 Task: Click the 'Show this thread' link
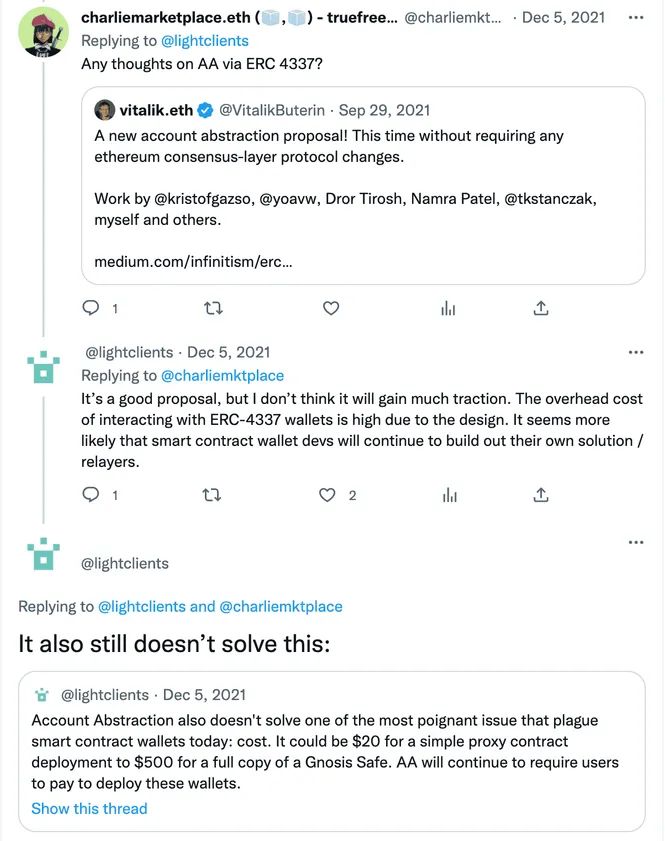click(x=89, y=808)
